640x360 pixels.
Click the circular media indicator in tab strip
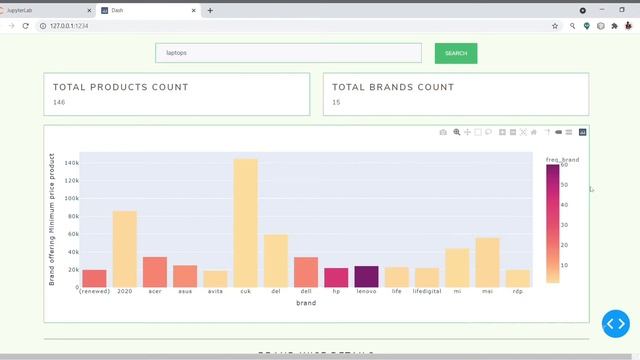582,10
